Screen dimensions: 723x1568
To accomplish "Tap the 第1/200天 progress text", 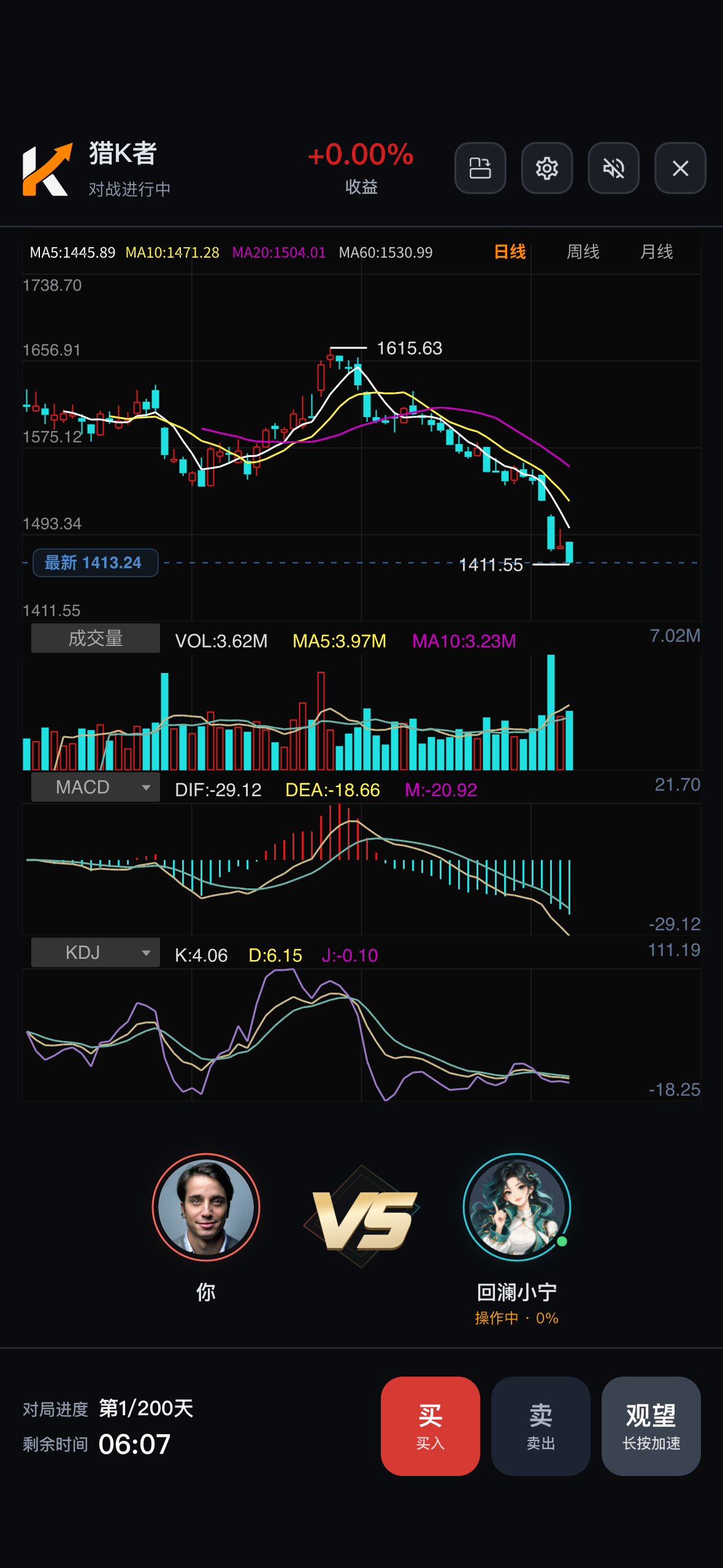I will (x=146, y=1409).
